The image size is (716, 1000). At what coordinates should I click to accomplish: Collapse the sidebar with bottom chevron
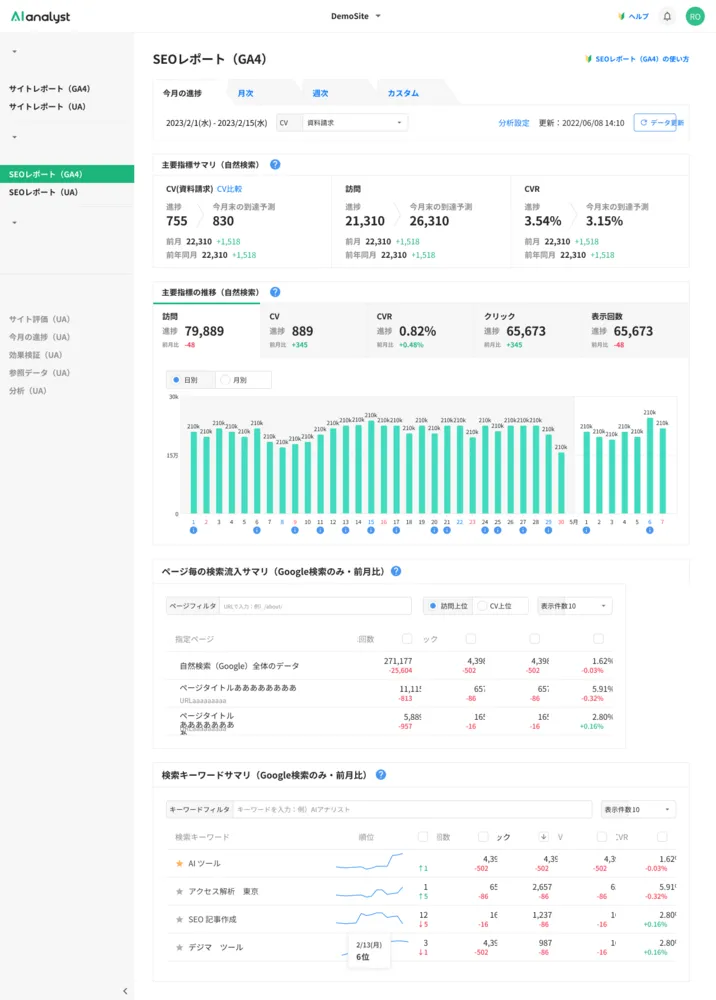click(125, 991)
